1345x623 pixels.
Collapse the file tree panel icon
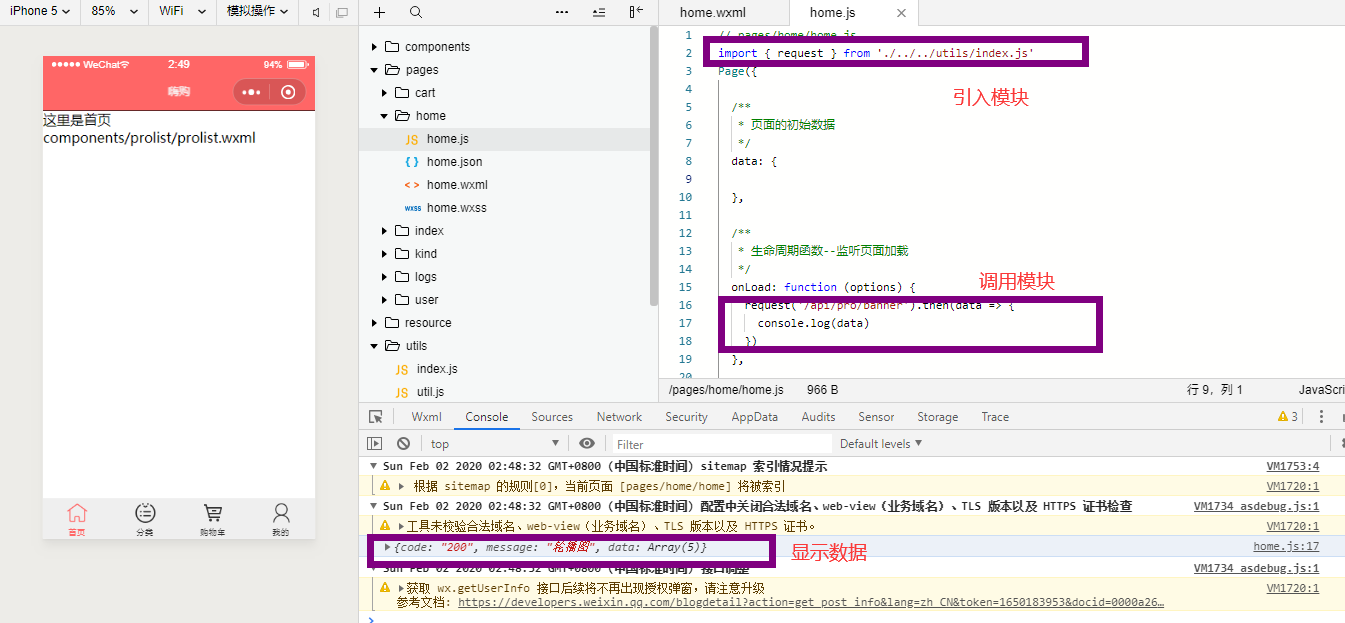[x=636, y=12]
